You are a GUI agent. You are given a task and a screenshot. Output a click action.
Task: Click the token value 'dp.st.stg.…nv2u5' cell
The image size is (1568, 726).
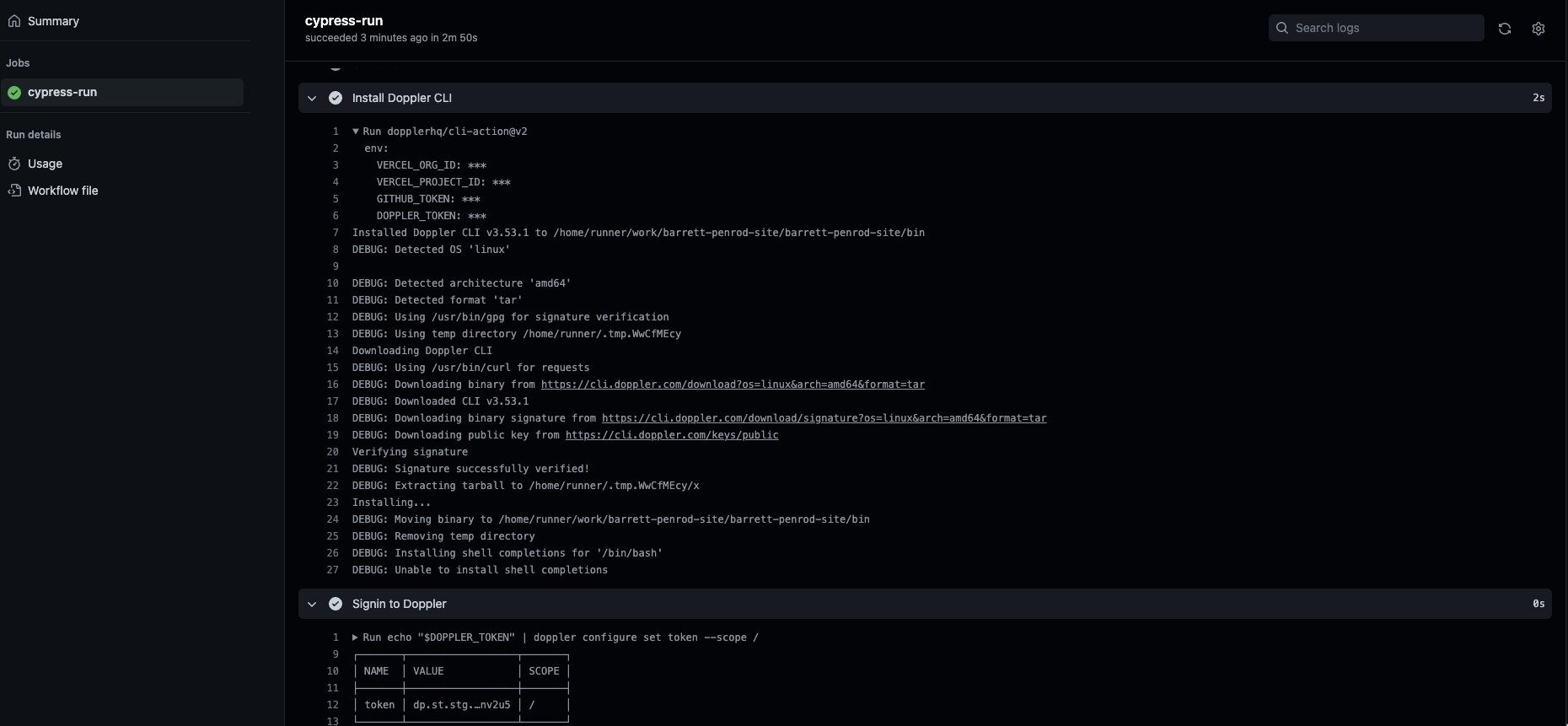point(462,705)
